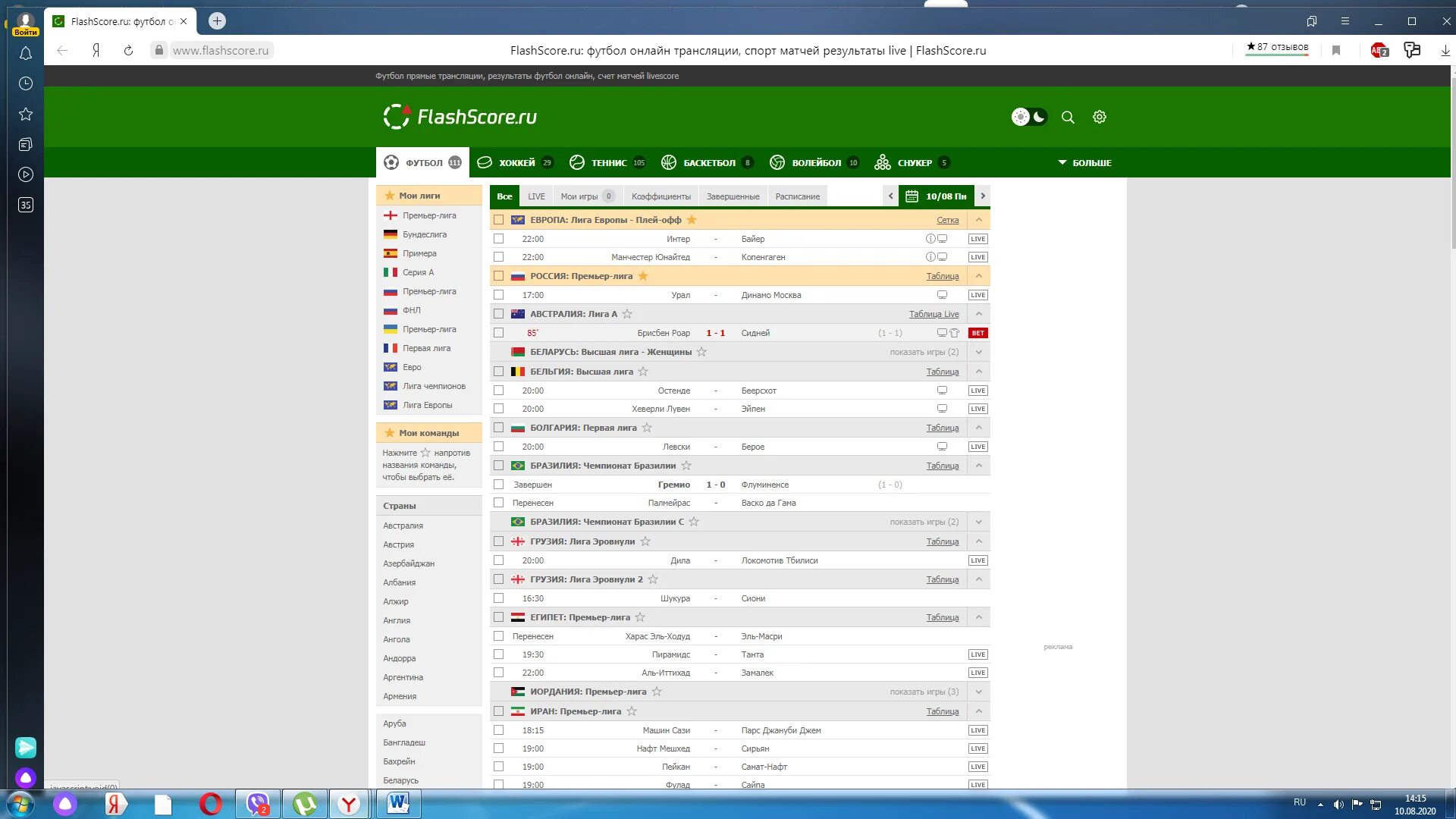
Task: Click the browser reload button
Action: pyautogui.click(x=128, y=50)
